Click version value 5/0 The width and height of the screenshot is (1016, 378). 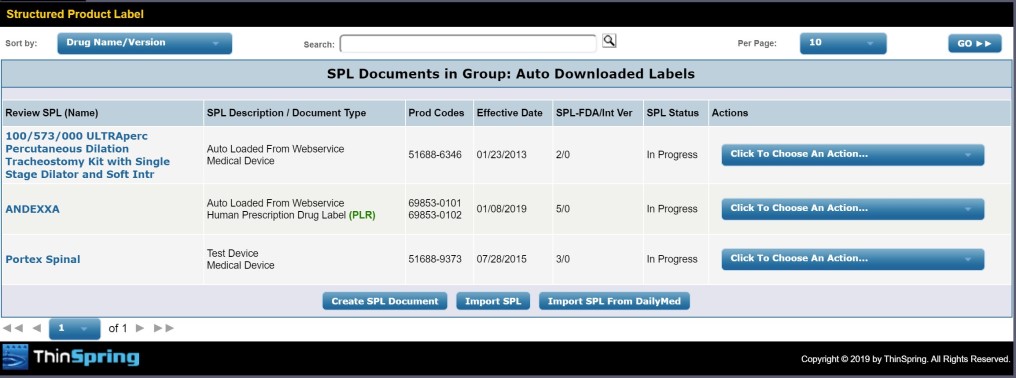click(x=563, y=209)
